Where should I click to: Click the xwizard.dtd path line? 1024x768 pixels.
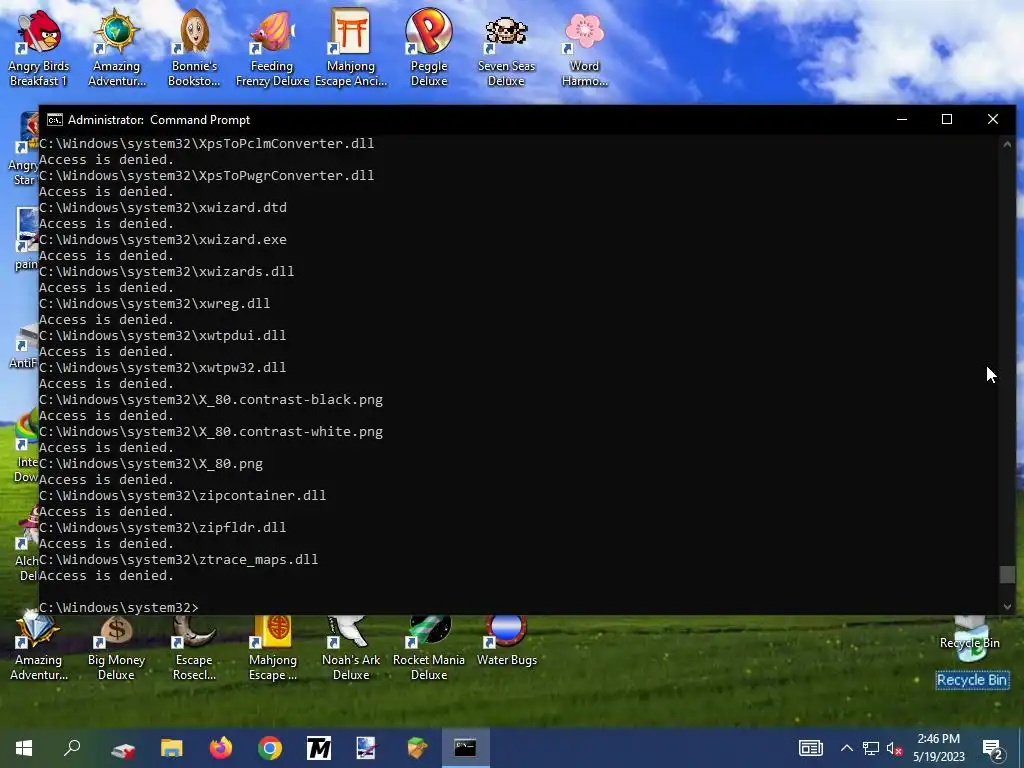[x=163, y=208]
